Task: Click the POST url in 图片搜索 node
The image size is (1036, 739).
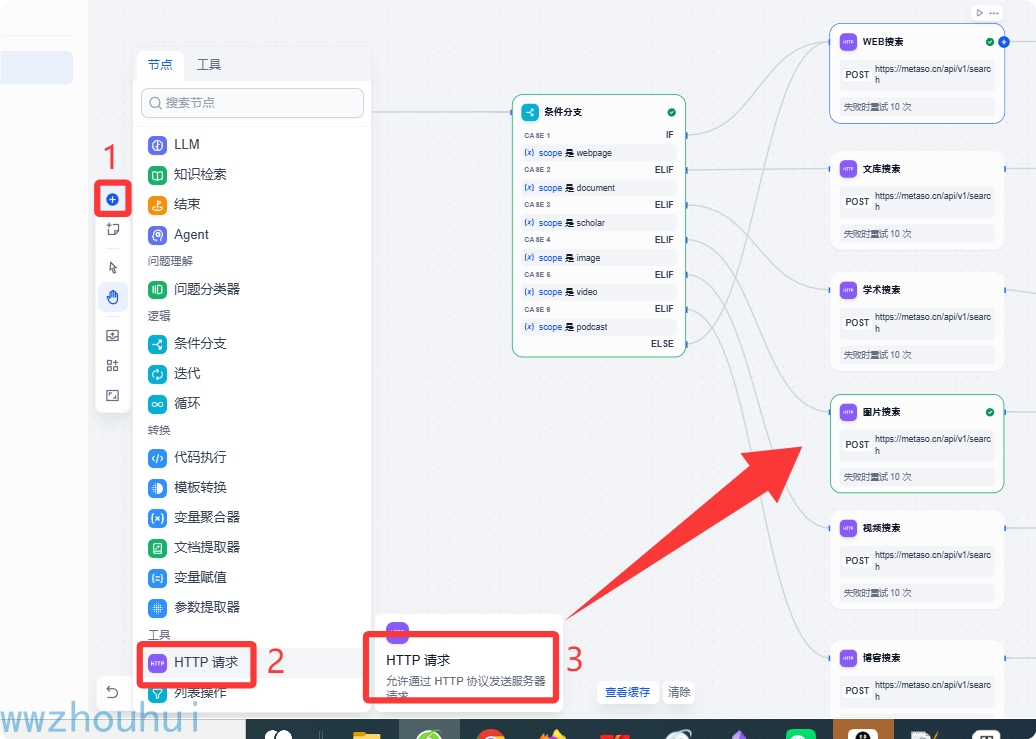Action: [917, 444]
